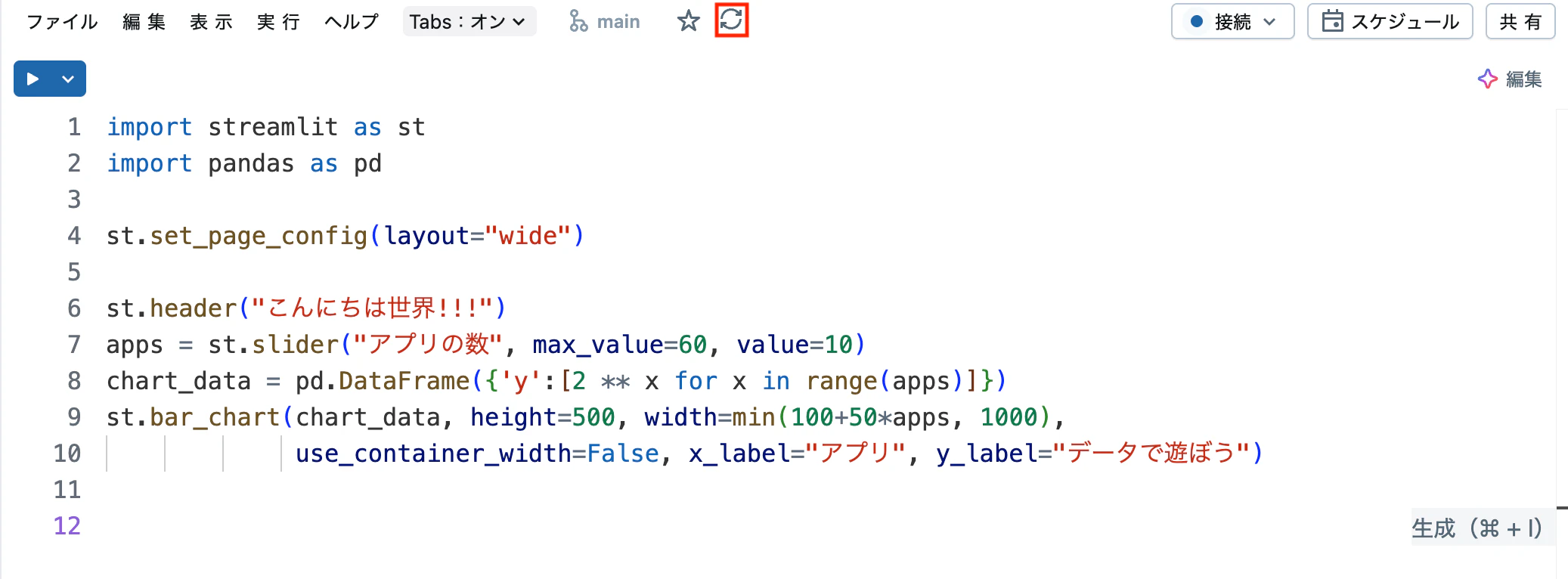This screenshot has width=1568, height=579.
Task: Open the 接続 connection dropdown
Action: 1232,22
